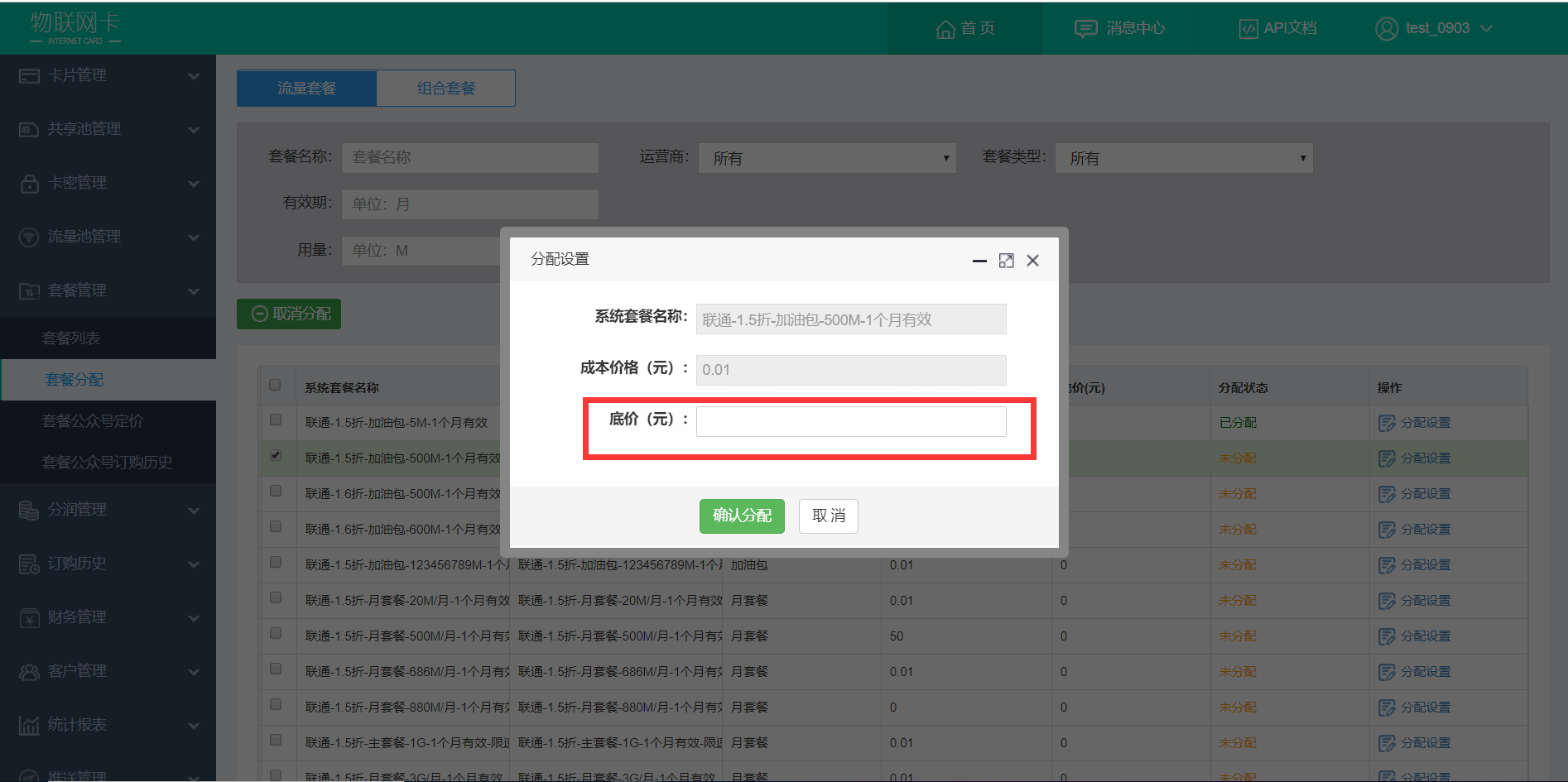
Task: Click 分配设置 icon for 月套餐-686M/月 row
Action: (x=1387, y=673)
